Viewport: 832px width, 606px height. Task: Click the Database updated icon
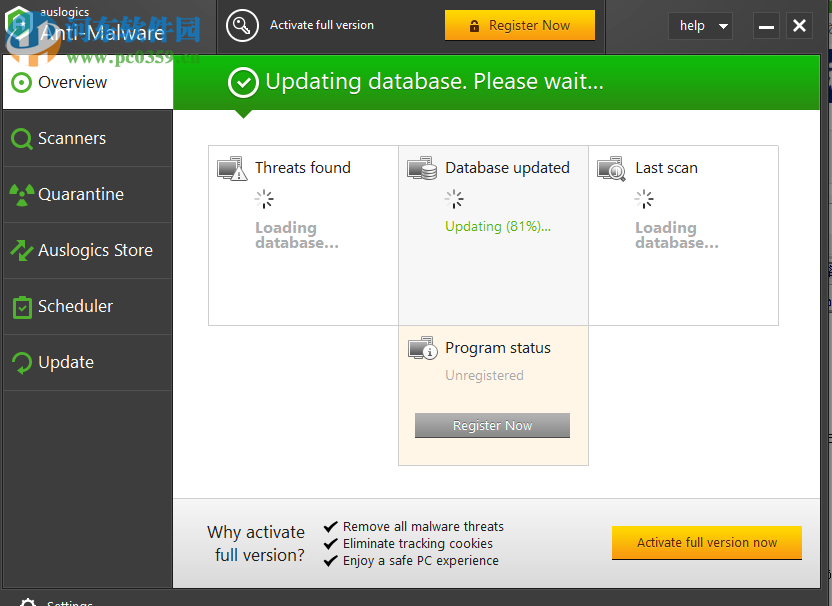424,168
